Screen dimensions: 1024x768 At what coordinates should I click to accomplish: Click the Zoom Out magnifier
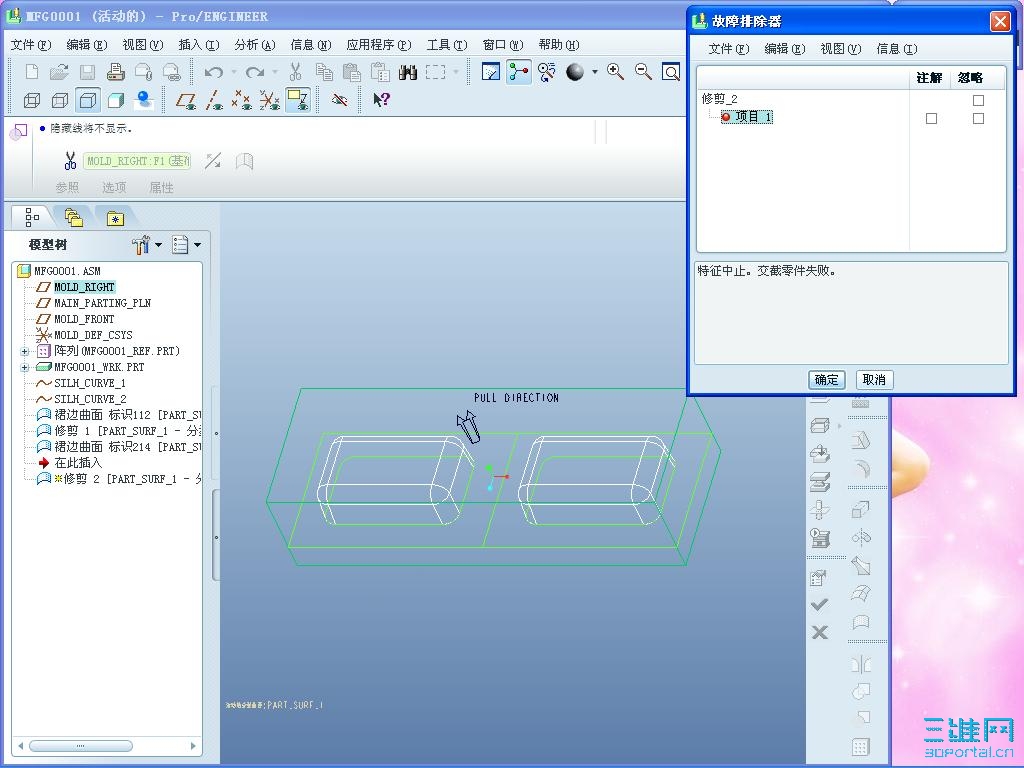(643, 71)
